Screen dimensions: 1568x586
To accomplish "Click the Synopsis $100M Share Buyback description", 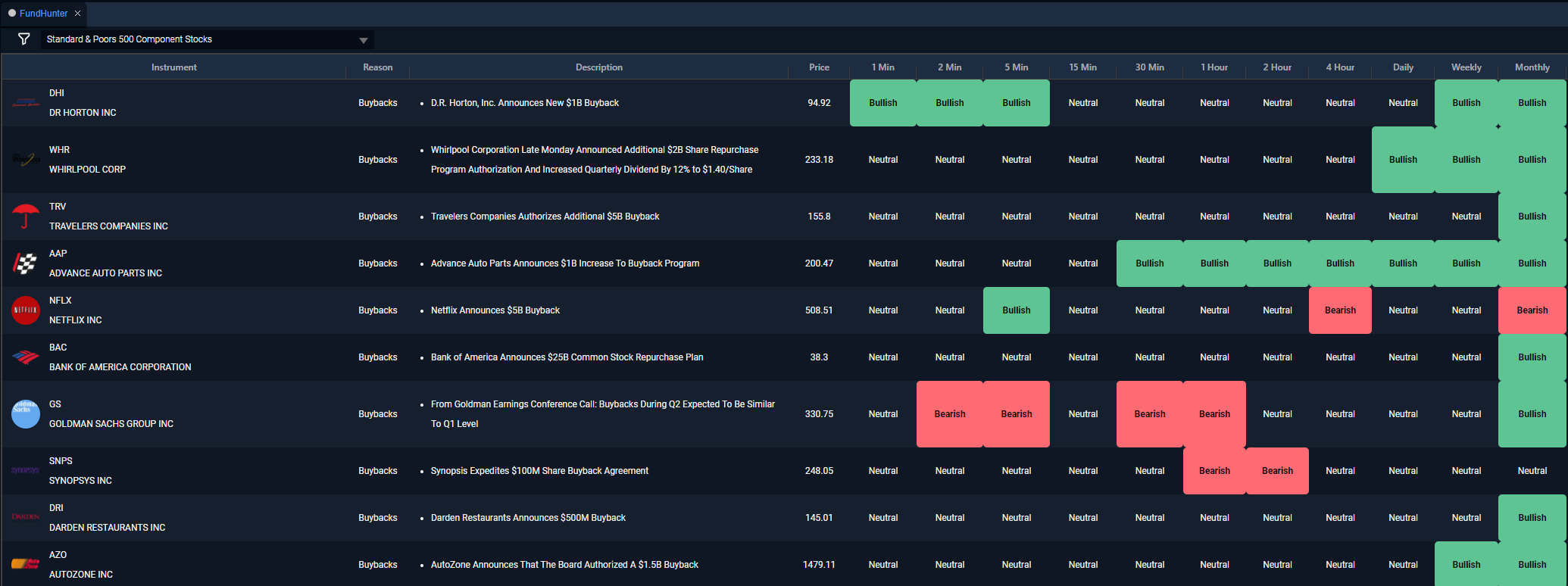I will tap(539, 471).
